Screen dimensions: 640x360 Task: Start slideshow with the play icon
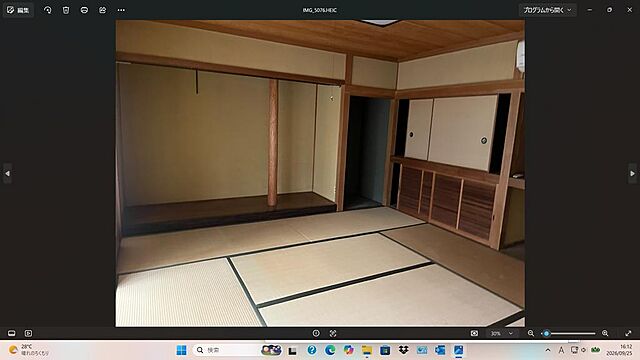[x=28, y=333]
